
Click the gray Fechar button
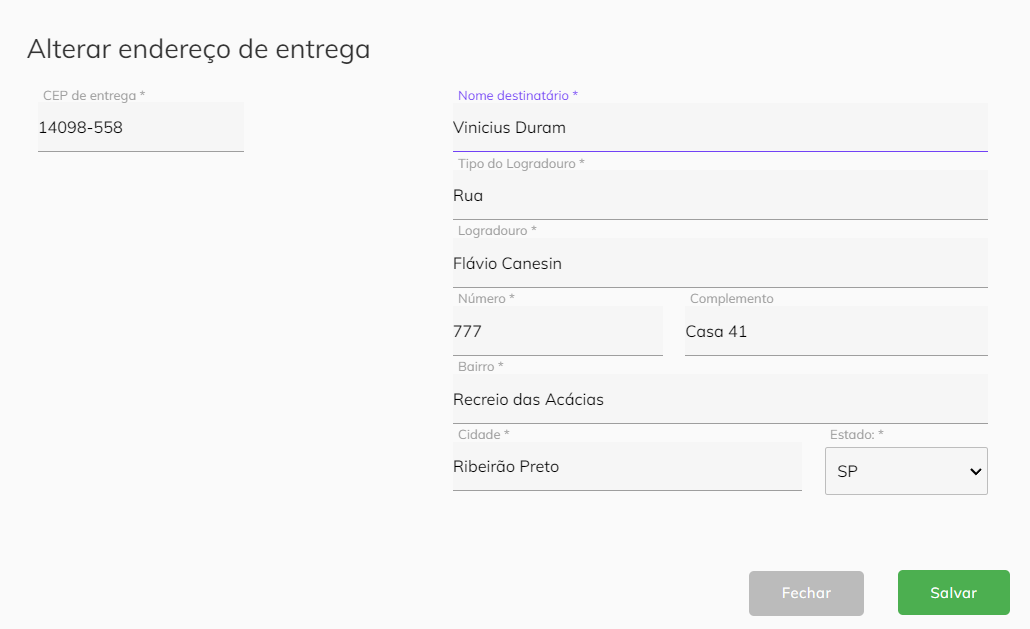click(x=806, y=593)
